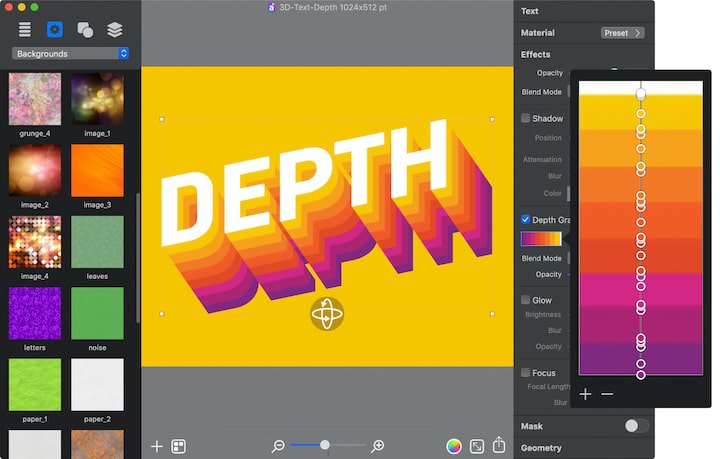Click the share export icon
This screenshot has height=459, width=720.
[x=499, y=445]
